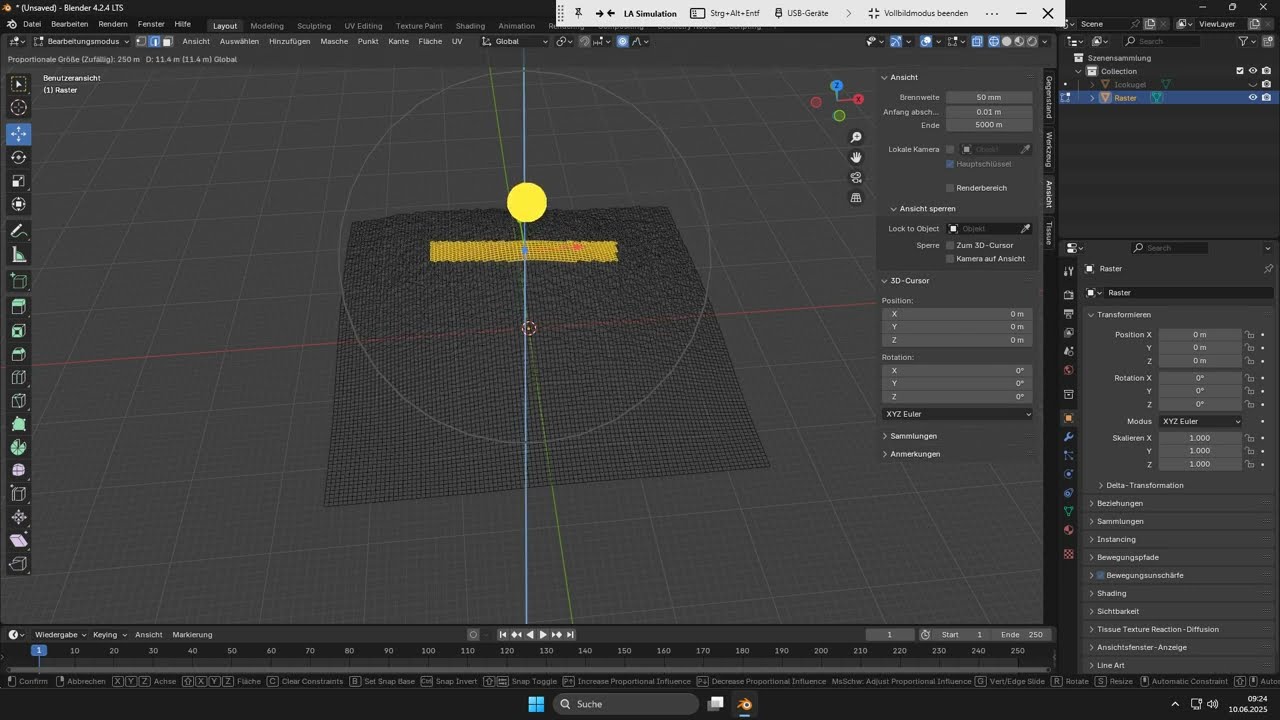Click the Skalieren X value field
1280x720 pixels.
1200,438
